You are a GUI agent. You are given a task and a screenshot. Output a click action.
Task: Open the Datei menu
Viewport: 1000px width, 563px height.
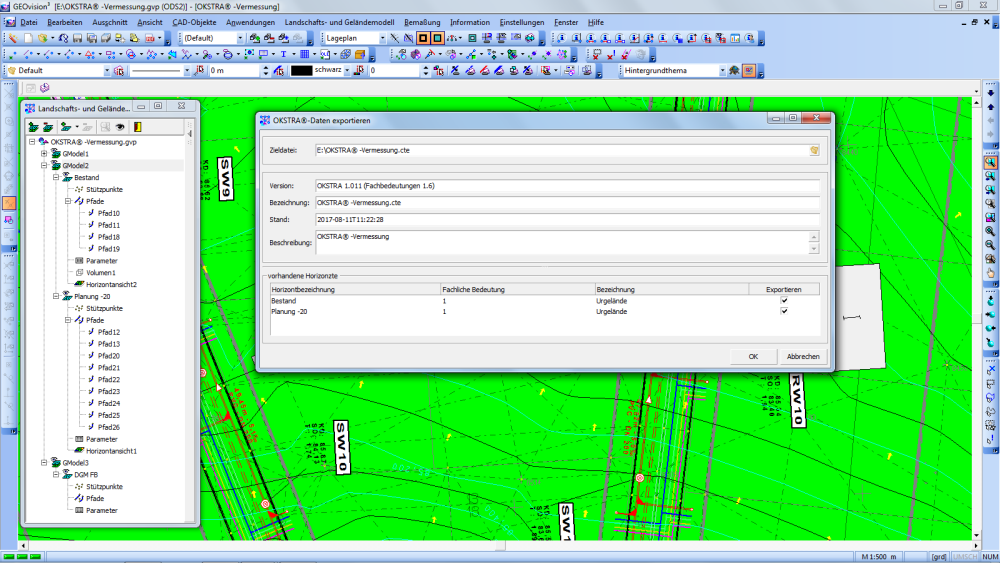coord(29,22)
